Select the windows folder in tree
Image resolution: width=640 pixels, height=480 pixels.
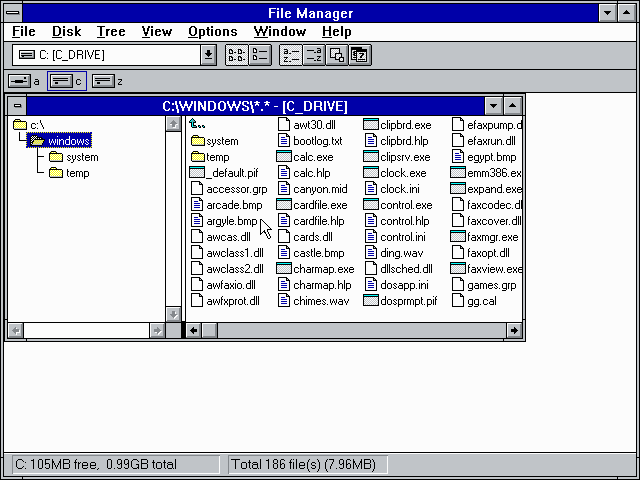point(60,141)
